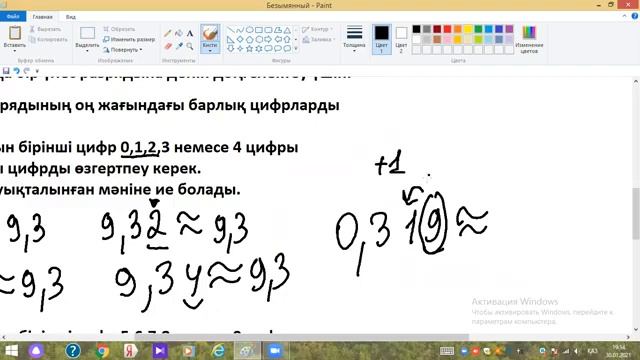640x360 pixels.
Task: Activate Color 2 (Цвет 2) selector
Action: point(401,39)
